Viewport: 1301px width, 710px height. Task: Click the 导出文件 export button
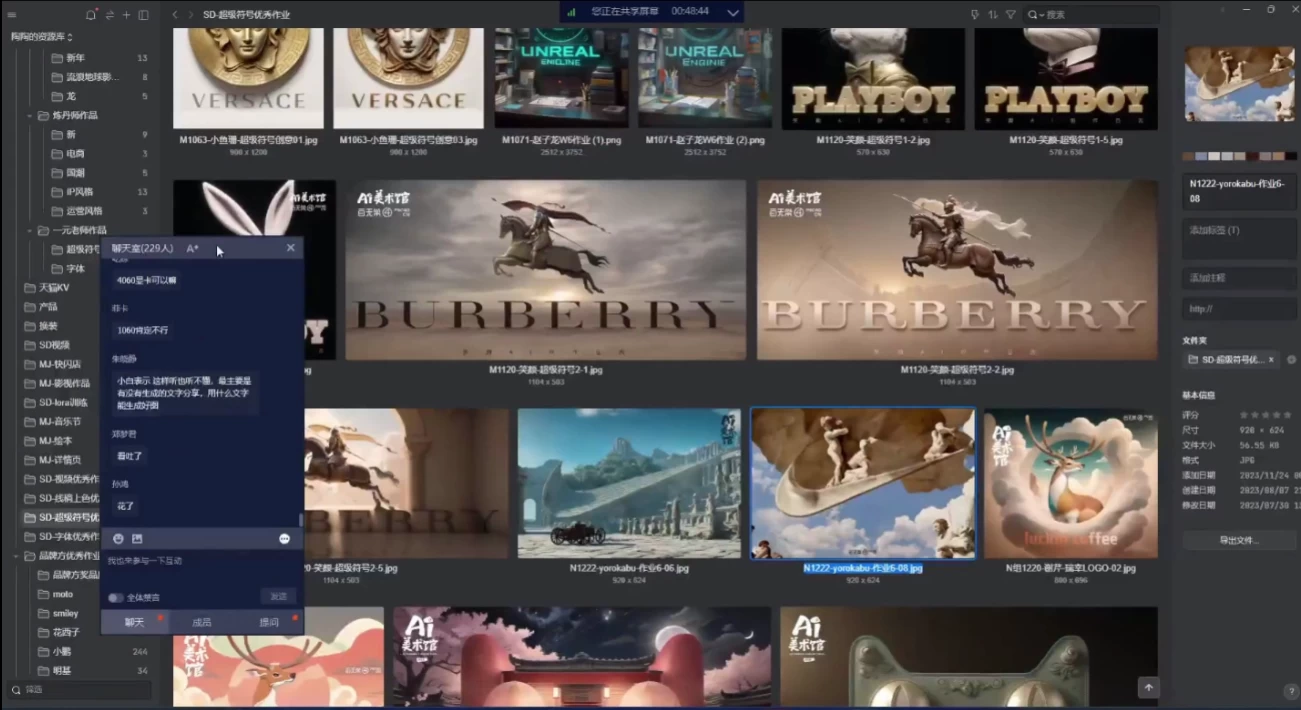pos(1239,540)
